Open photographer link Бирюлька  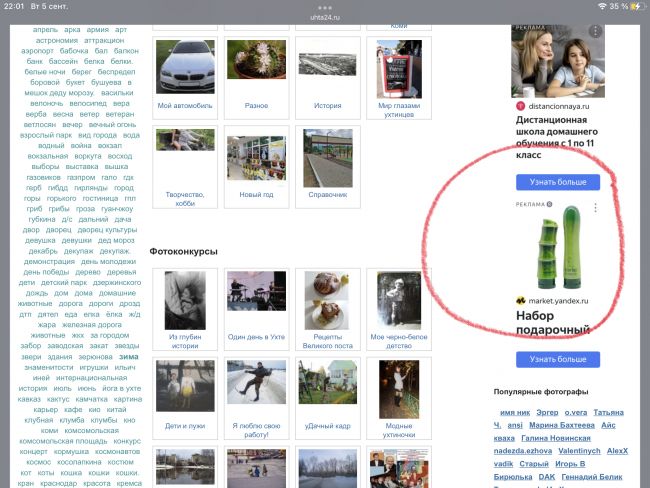click(513, 477)
